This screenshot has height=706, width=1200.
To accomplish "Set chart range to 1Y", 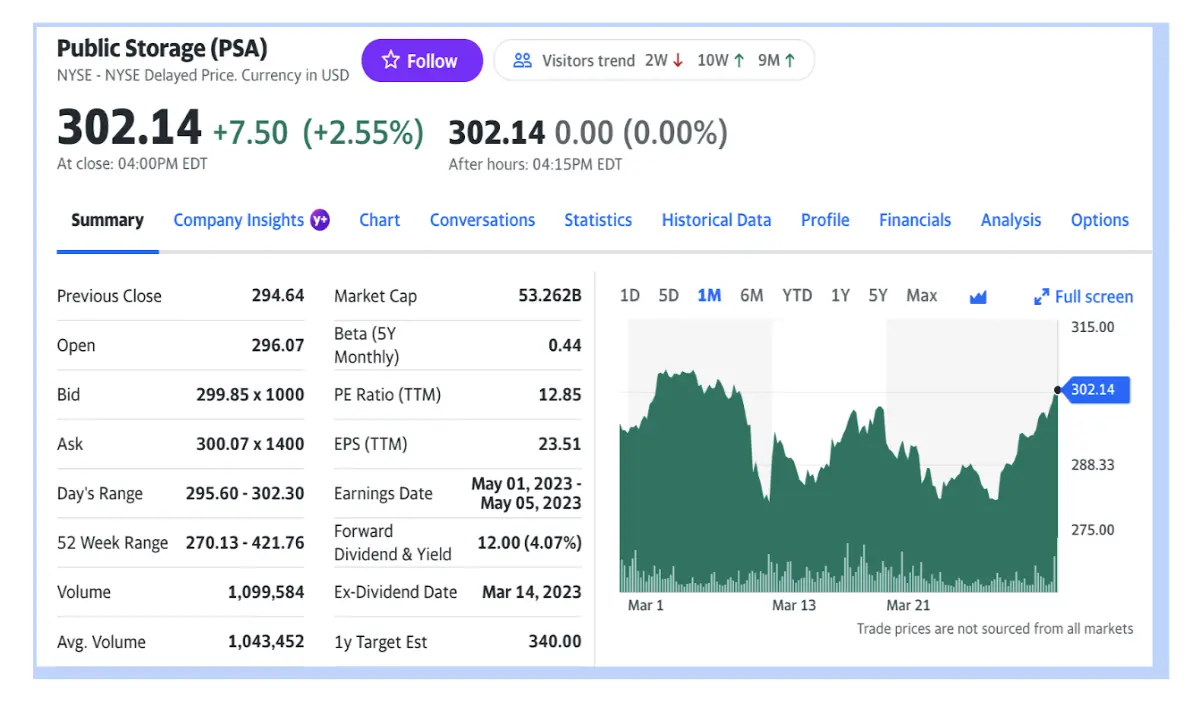I will [x=840, y=295].
